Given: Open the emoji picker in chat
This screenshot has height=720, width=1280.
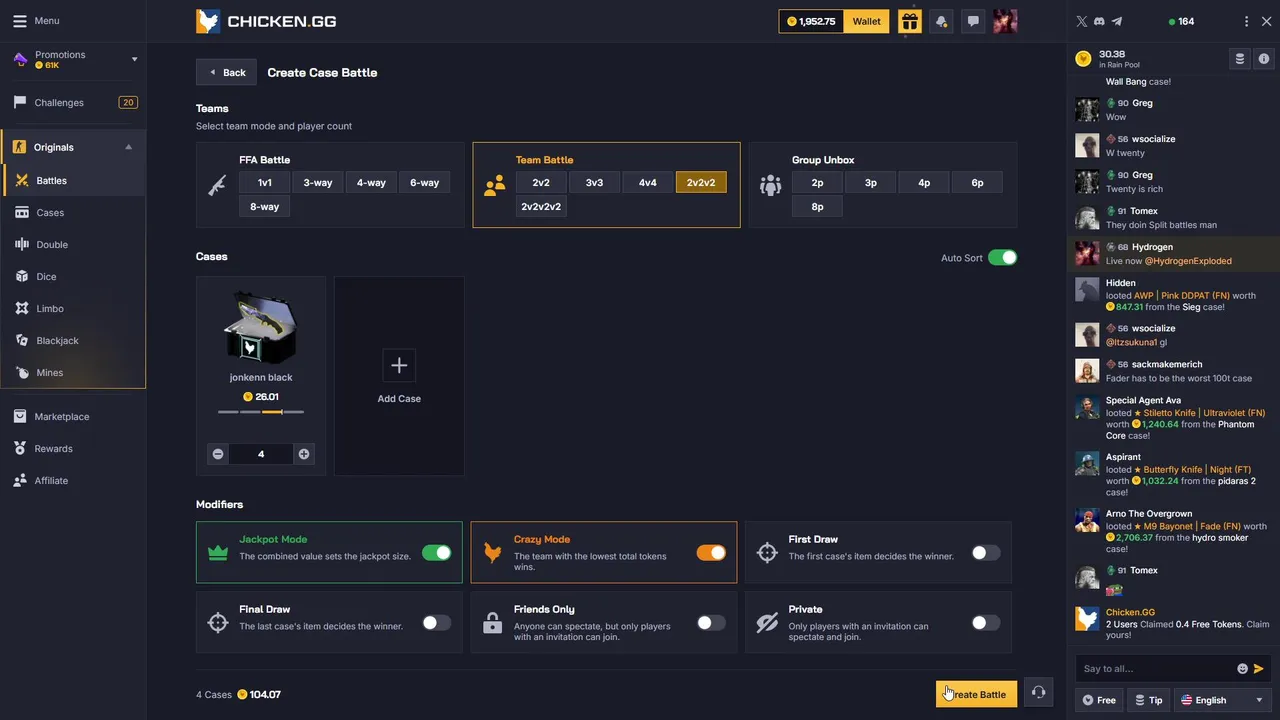Looking at the screenshot, I should click(x=1243, y=669).
